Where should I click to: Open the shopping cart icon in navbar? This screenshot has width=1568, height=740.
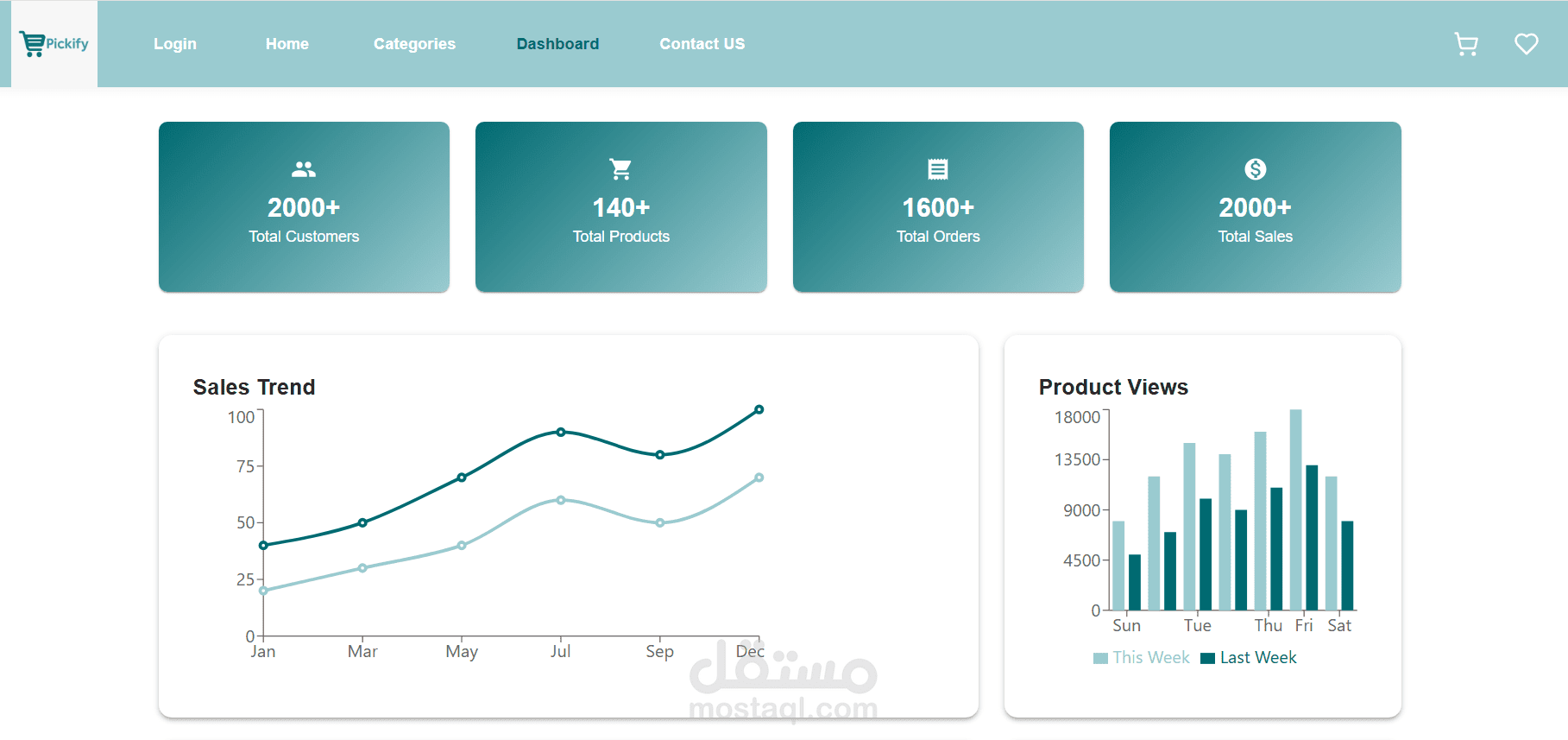tap(1466, 44)
